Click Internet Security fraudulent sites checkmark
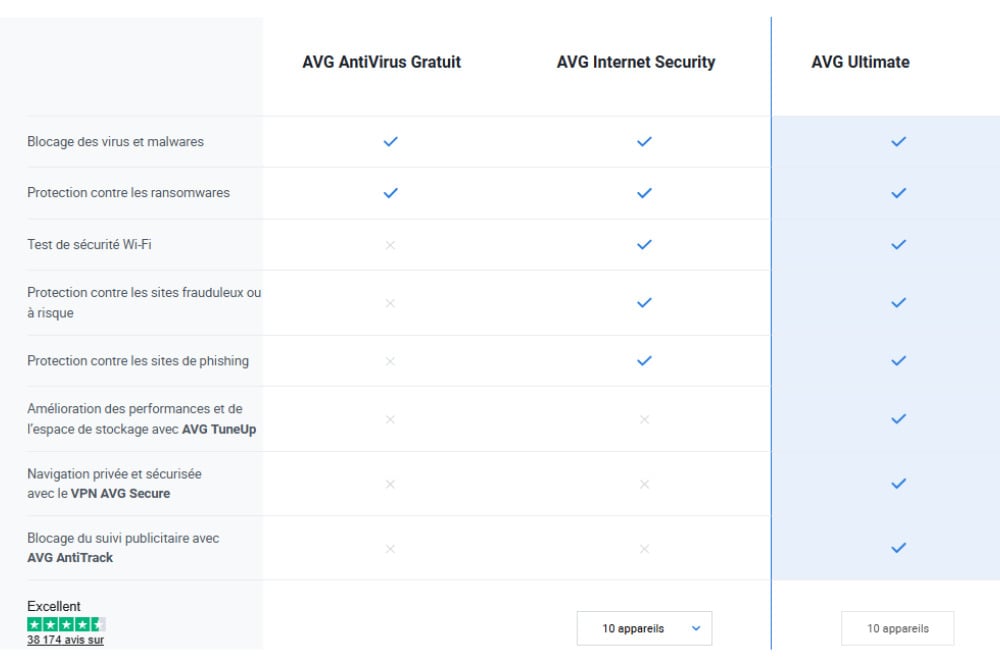This screenshot has height=667, width=1000. pos(644,303)
